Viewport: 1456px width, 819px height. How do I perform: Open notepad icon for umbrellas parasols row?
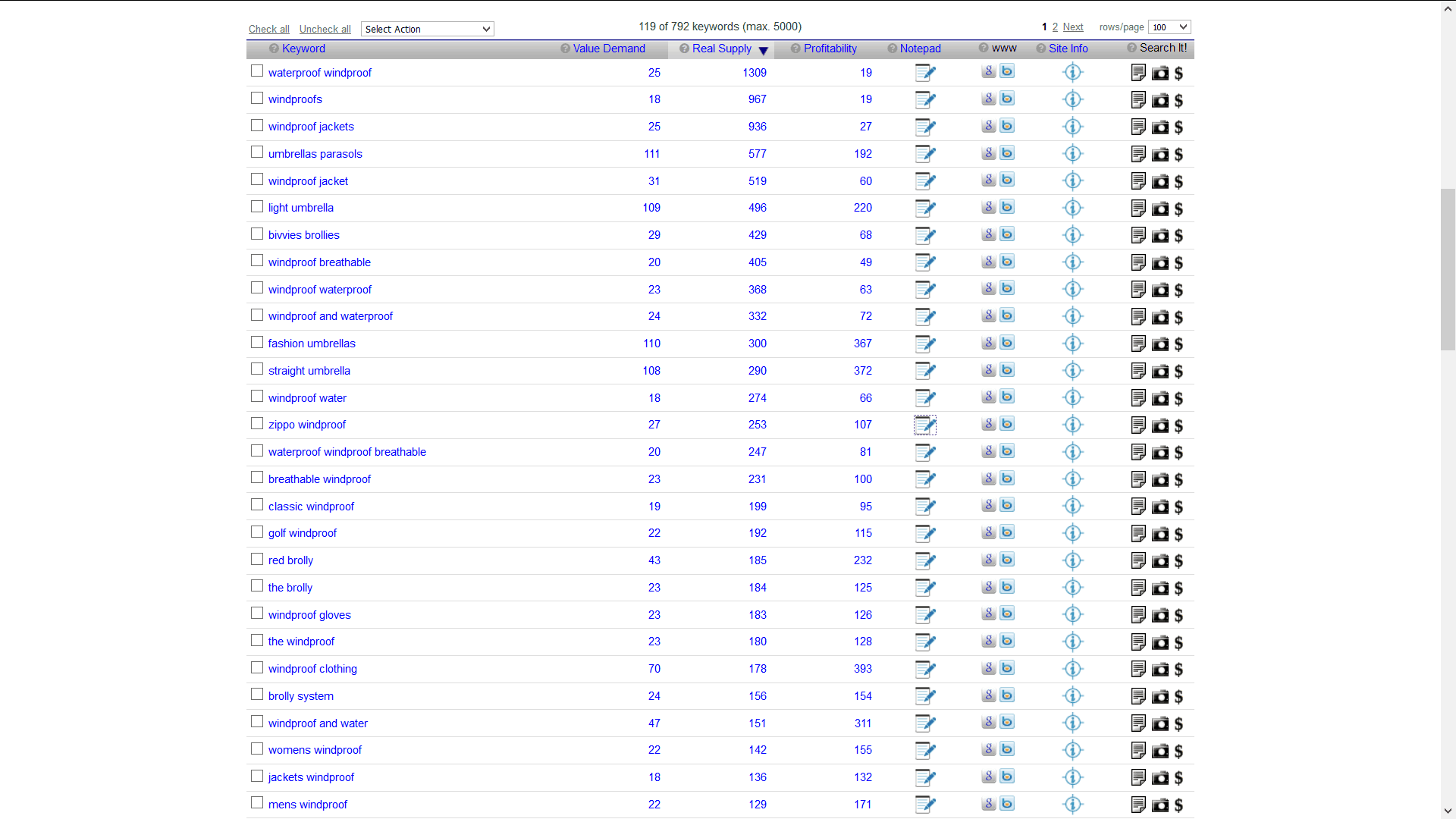[x=925, y=154]
